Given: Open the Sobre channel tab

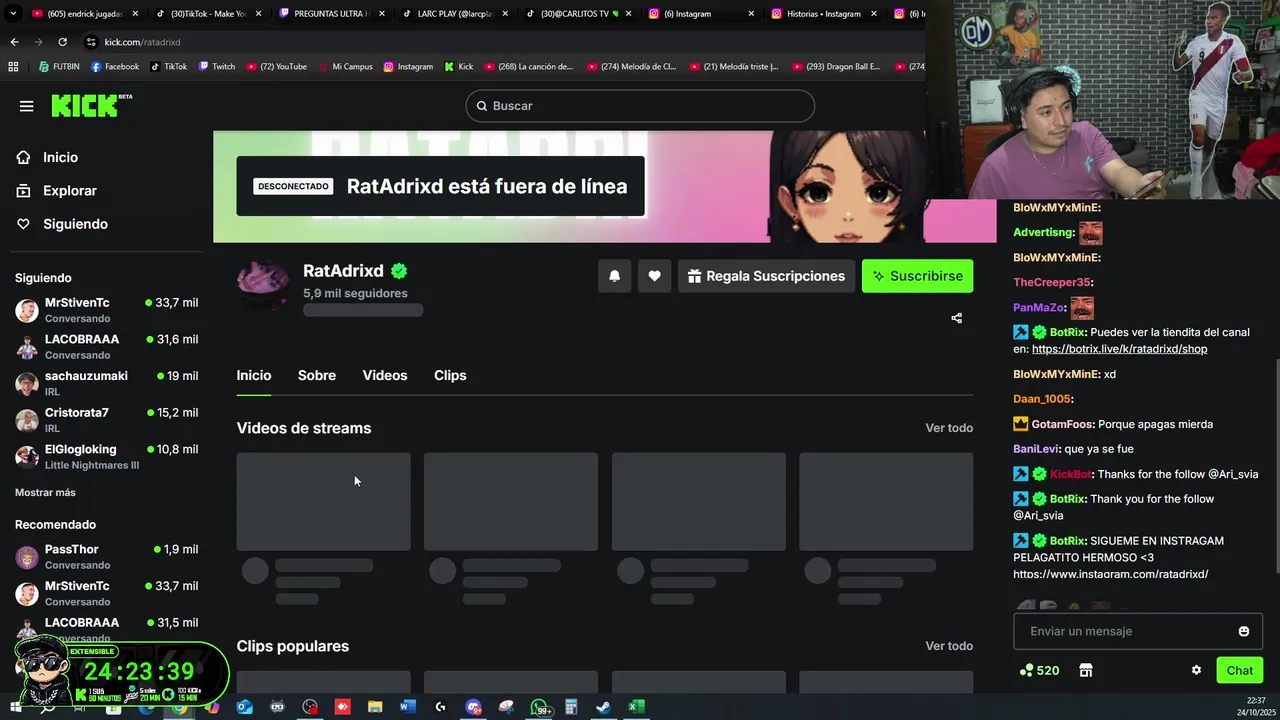Looking at the screenshot, I should point(317,375).
